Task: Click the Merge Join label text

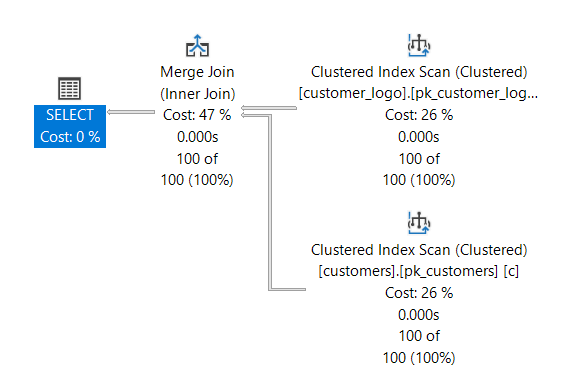Action: (197, 72)
